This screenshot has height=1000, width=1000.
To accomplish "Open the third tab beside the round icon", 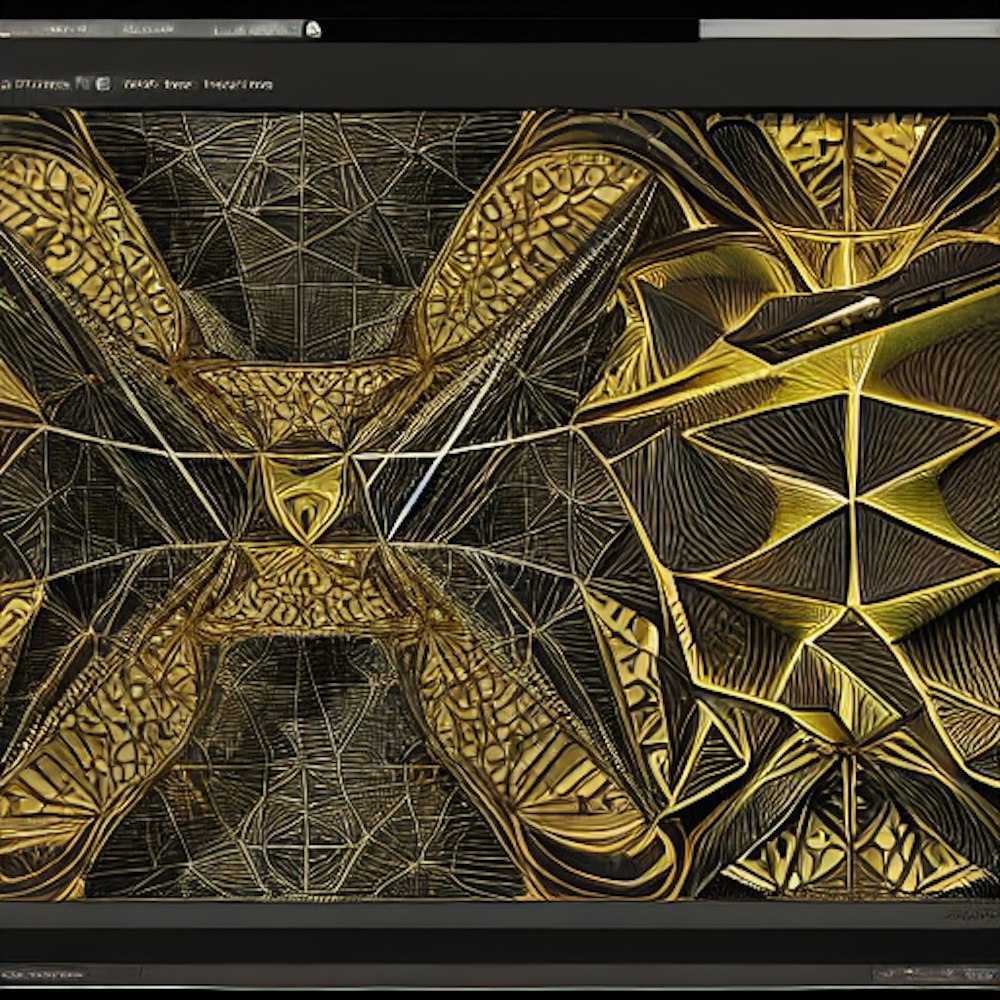I will coord(257,29).
